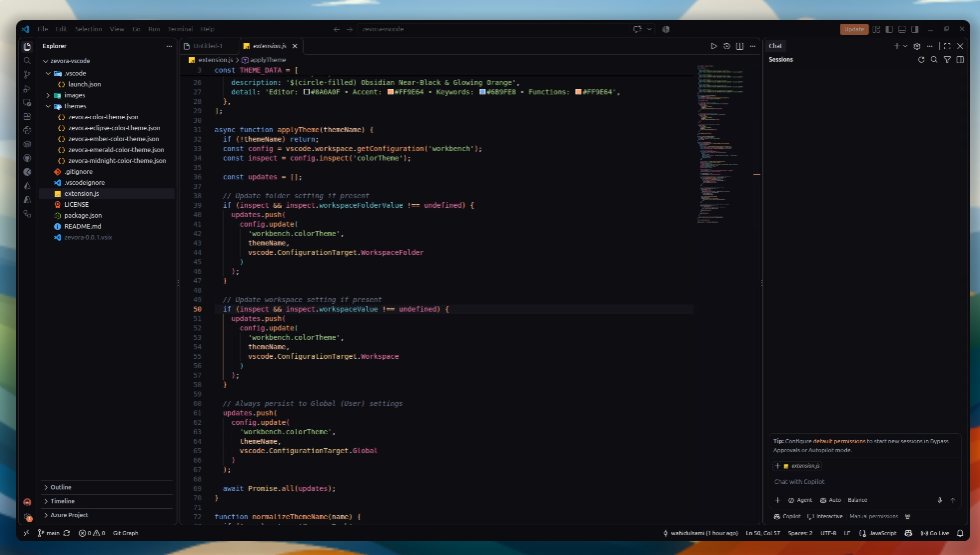Expand the images folder
The image size is (980, 555).
(x=48, y=96)
